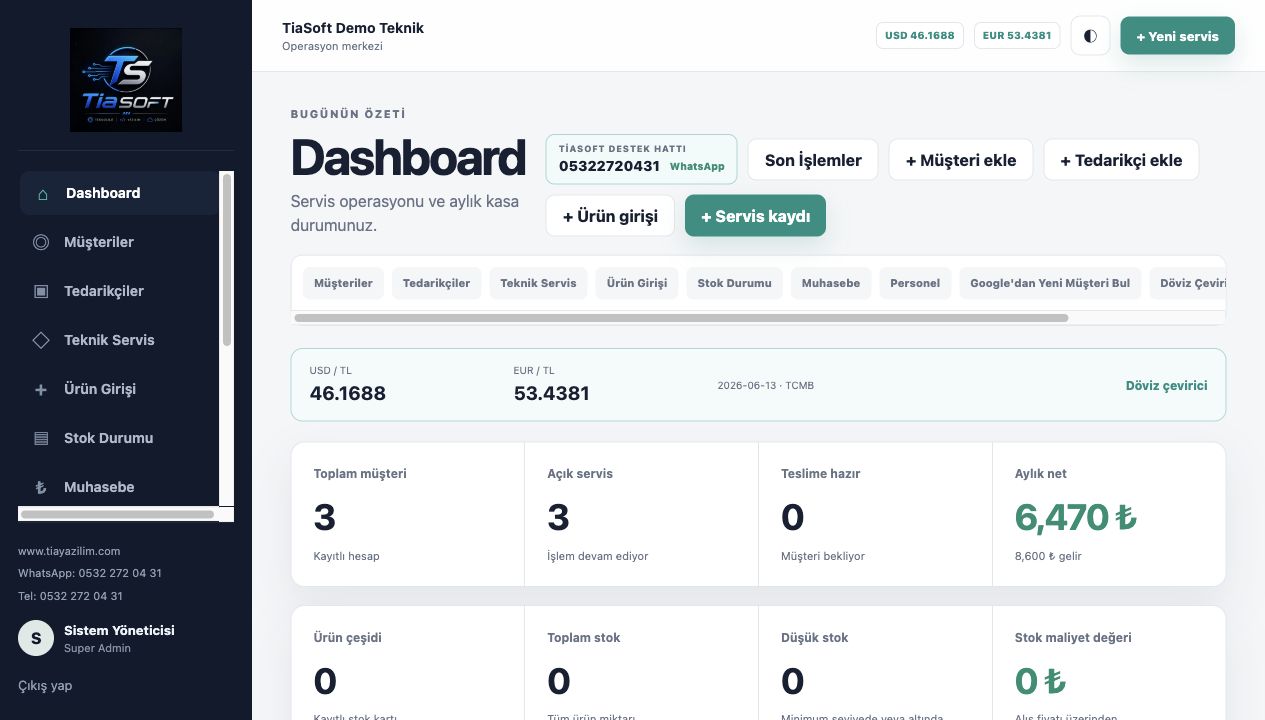
Task: Click the Düşük stok stat card
Action: pos(875,663)
